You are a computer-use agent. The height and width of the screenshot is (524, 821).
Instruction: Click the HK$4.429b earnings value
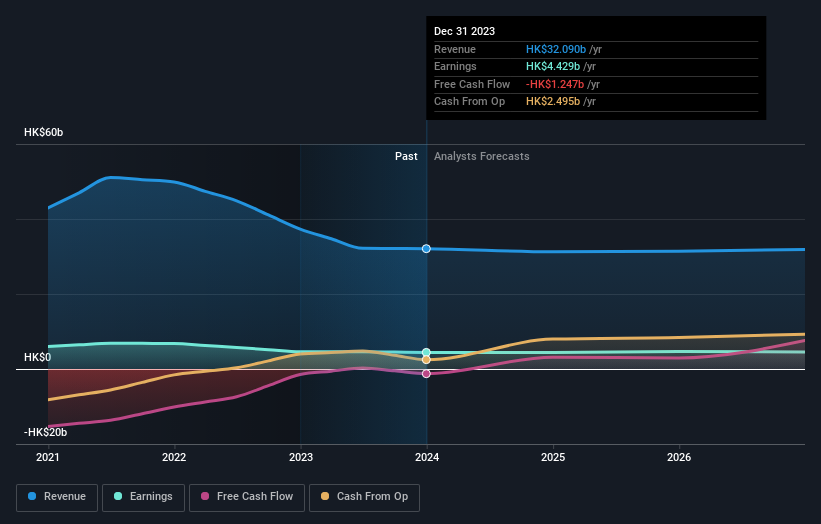[553, 66]
